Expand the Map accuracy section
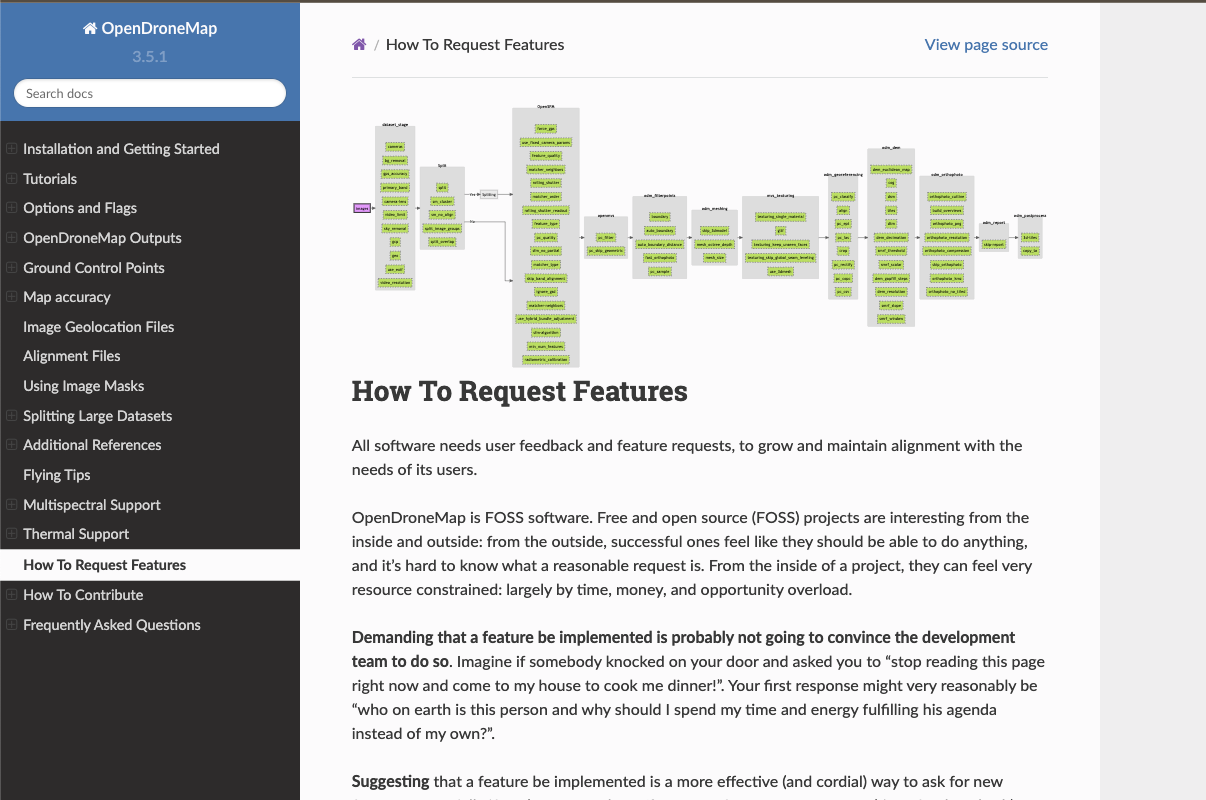The width and height of the screenshot is (1206, 800). pos(10,297)
